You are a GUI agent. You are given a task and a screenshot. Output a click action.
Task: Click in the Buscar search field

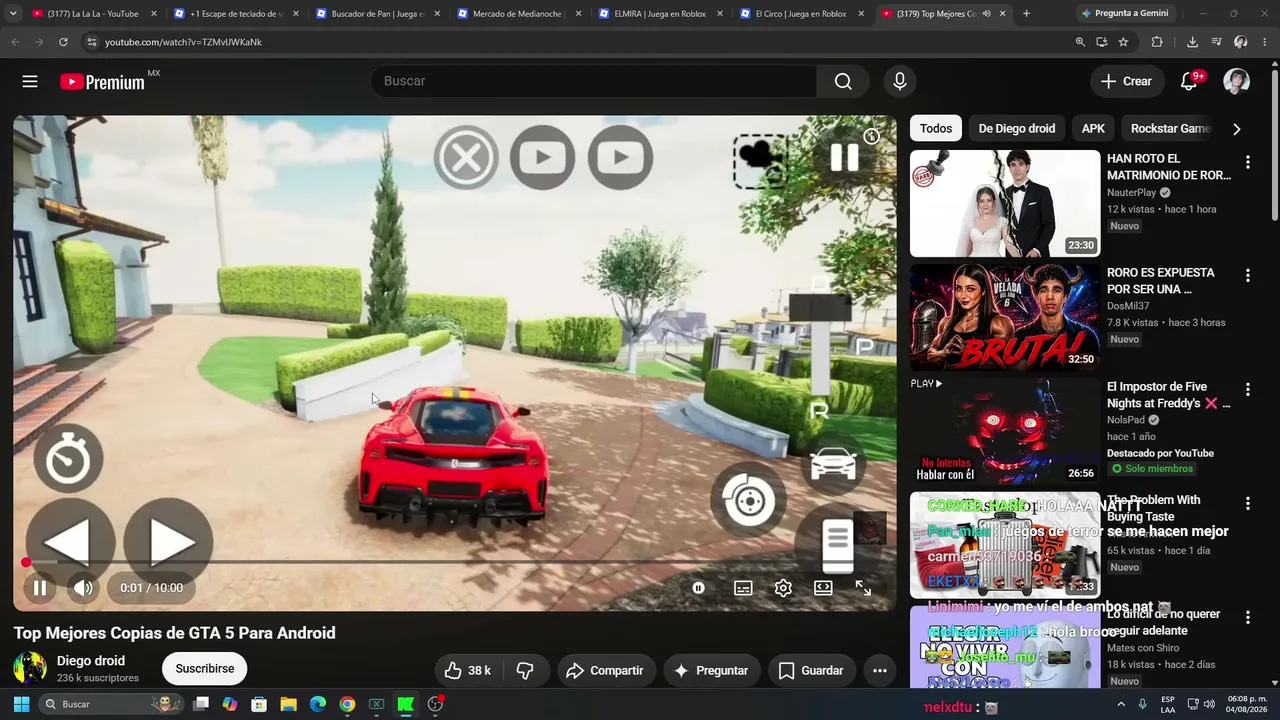[x=594, y=81]
